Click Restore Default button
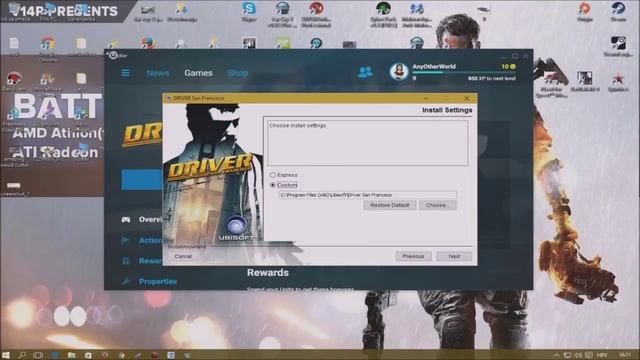Image resolution: width=640 pixels, height=360 pixels. pyautogui.click(x=389, y=205)
